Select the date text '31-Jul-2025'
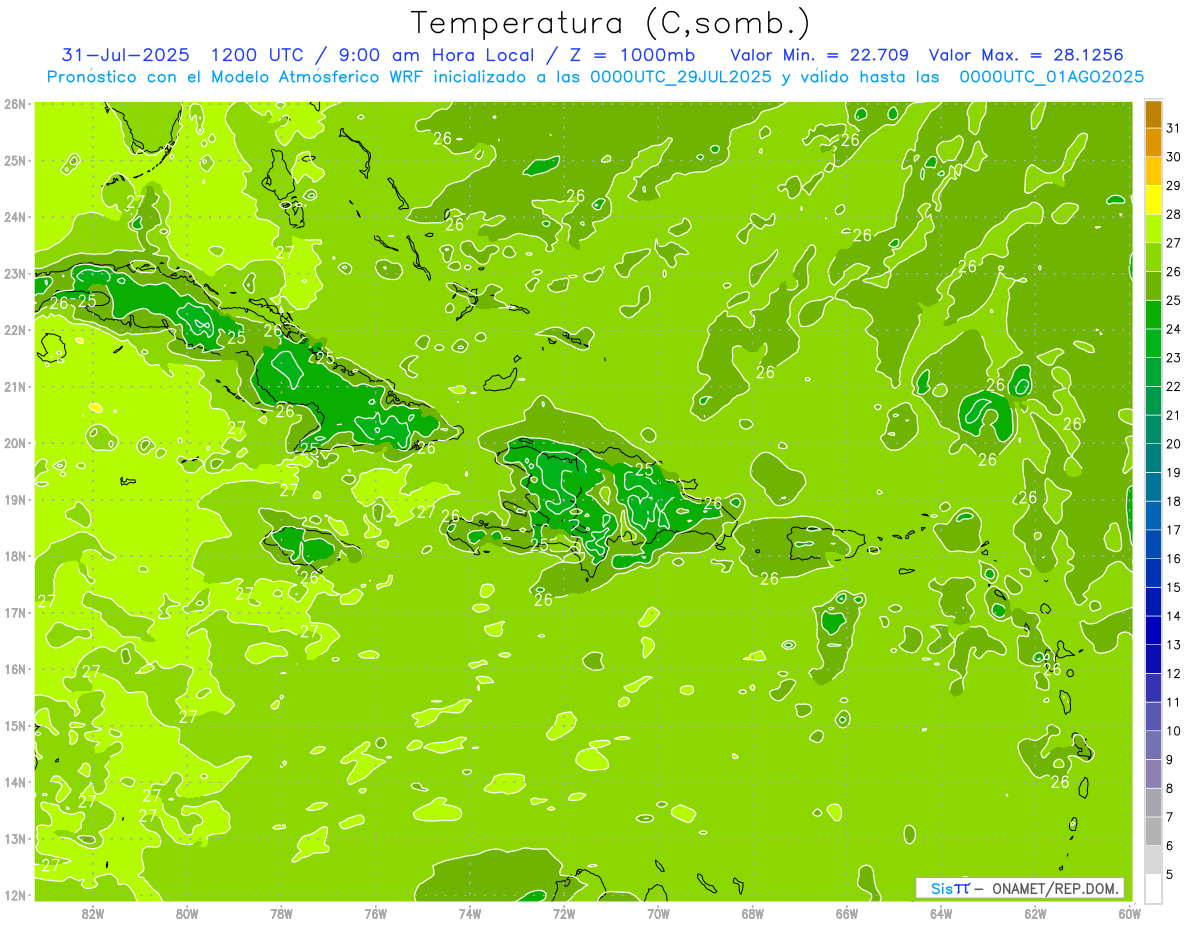 coord(125,54)
